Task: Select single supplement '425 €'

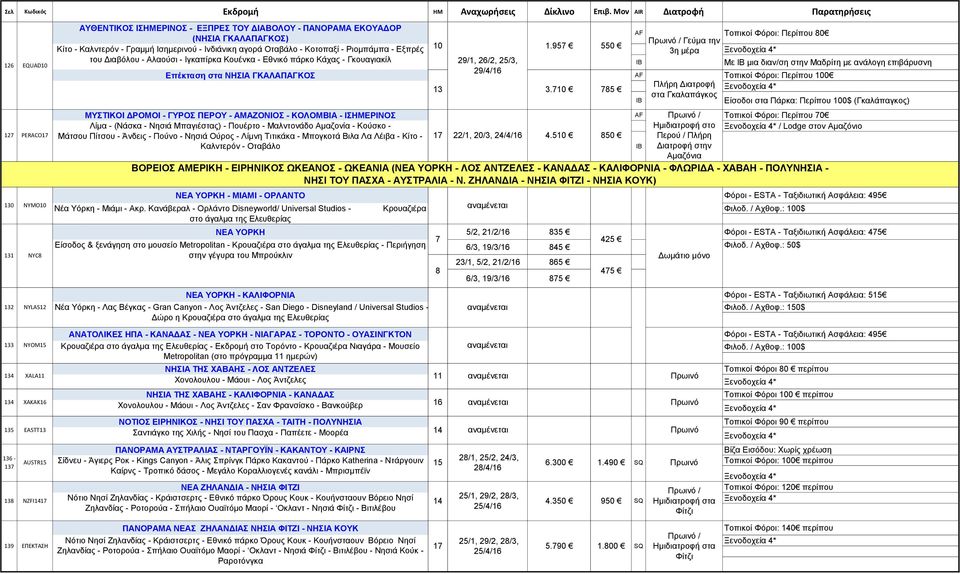Action: [x=611, y=239]
